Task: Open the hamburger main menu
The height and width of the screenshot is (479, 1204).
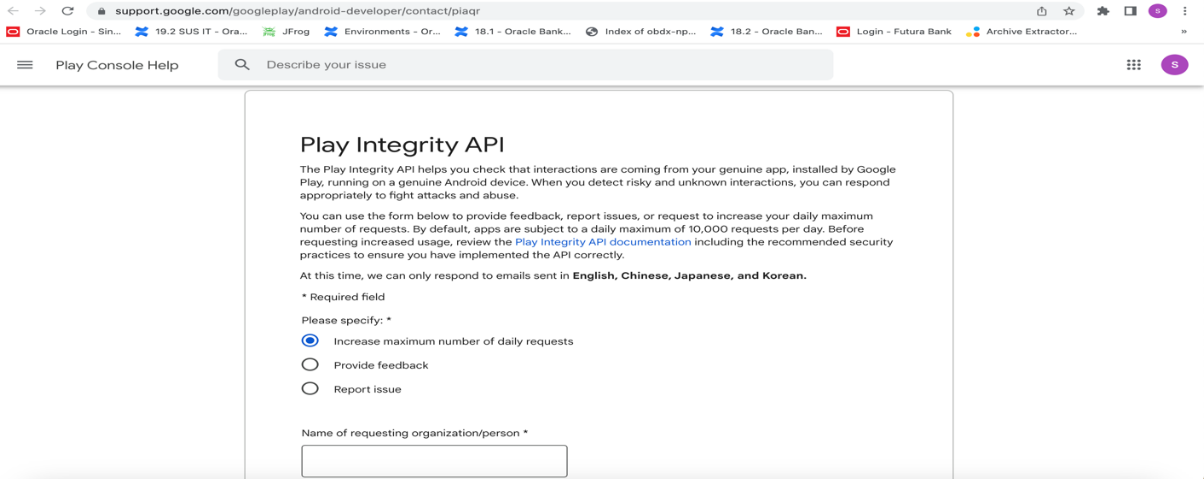Action: 25,65
